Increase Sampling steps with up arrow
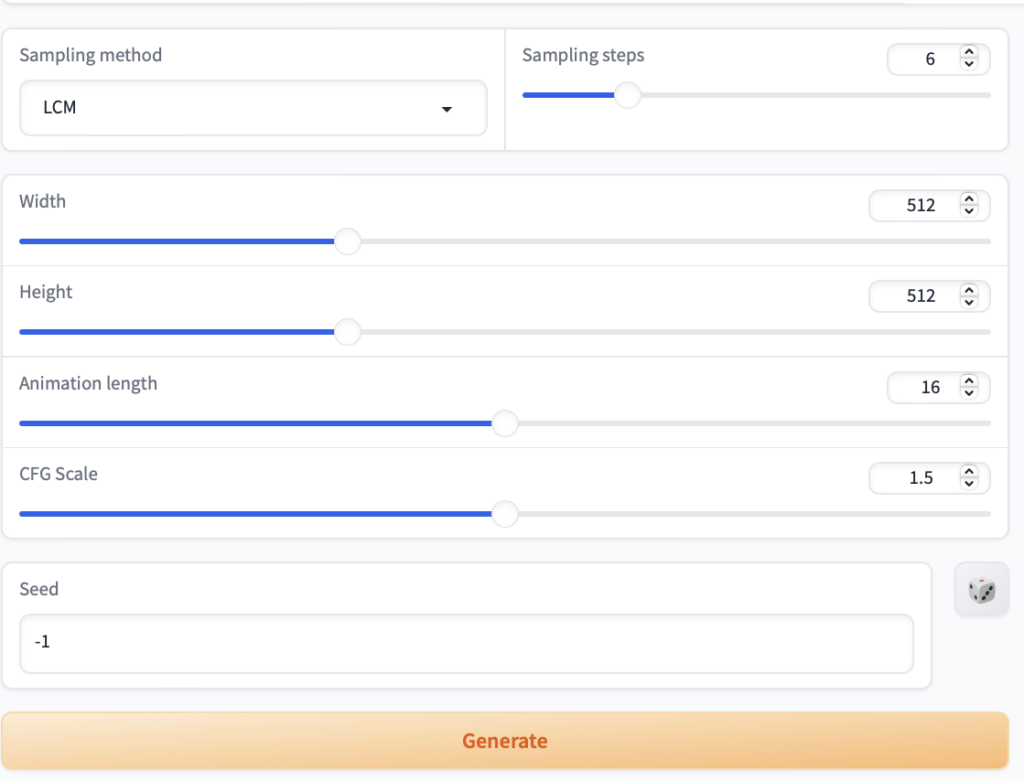The height and width of the screenshot is (781, 1024). pyautogui.click(x=968, y=53)
